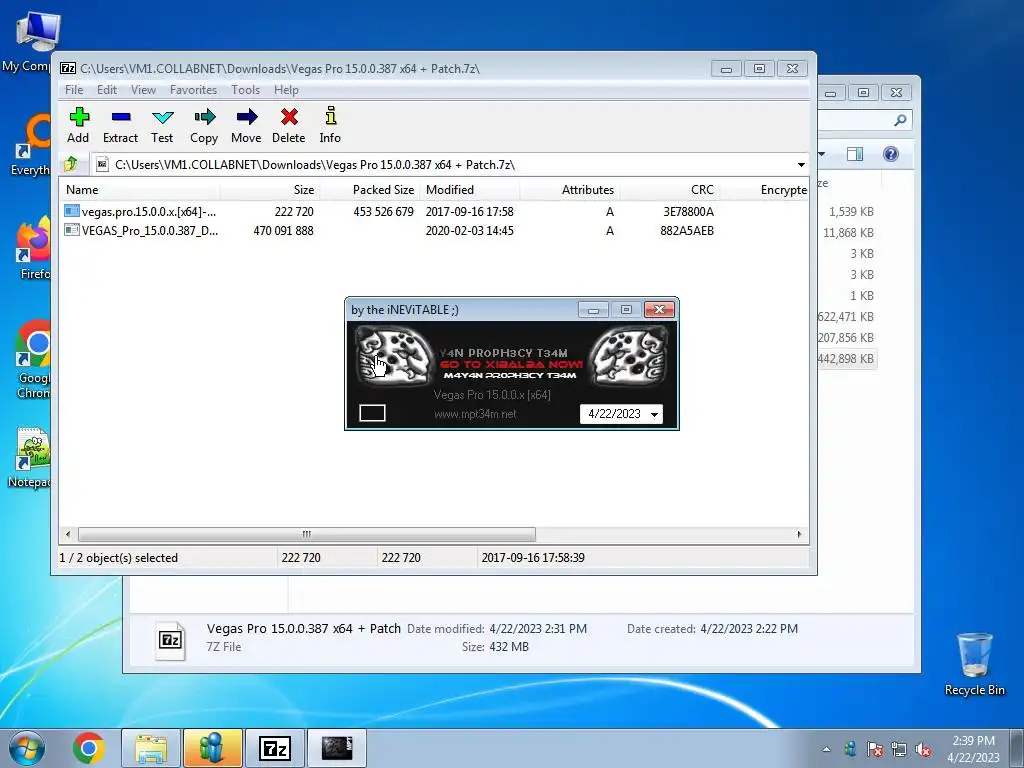Select the 622,471 KB file in Explorer
The height and width of the screenshot is (768, 1024).
pyautogui.click(x=845, y=317)
